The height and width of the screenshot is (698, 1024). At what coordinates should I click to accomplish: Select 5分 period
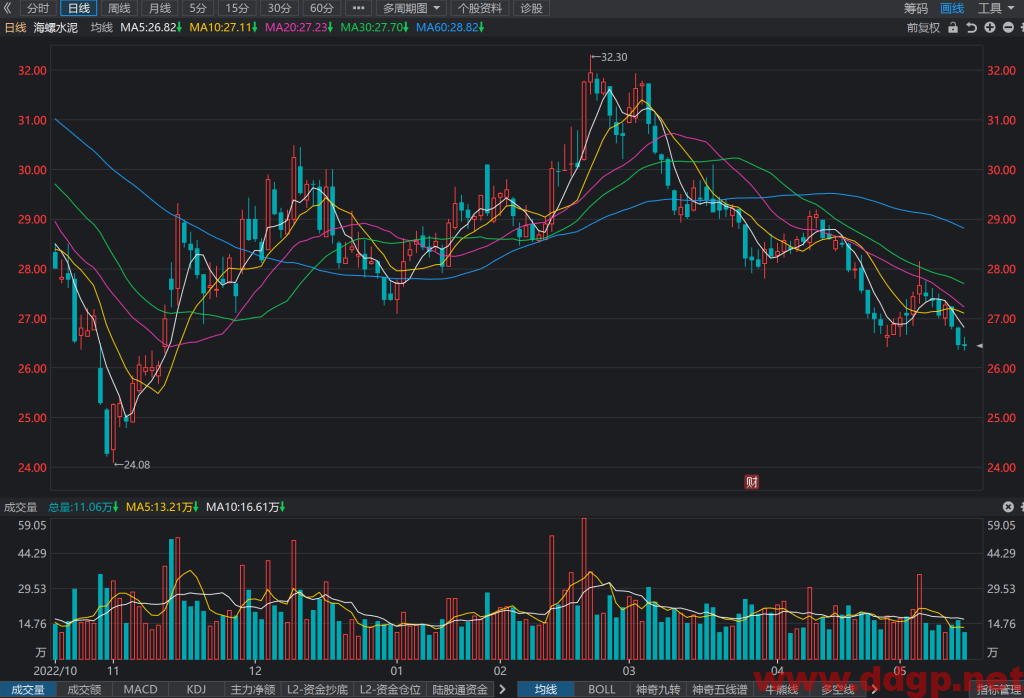tap(198, 8)
